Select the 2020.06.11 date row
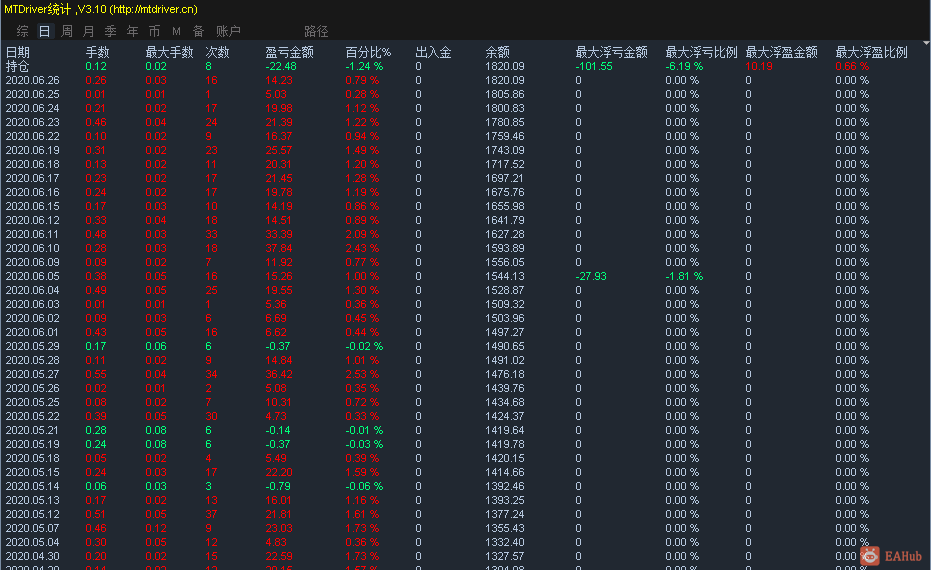Viewport: 931px width, 571px height. click(x=33, y=234)
